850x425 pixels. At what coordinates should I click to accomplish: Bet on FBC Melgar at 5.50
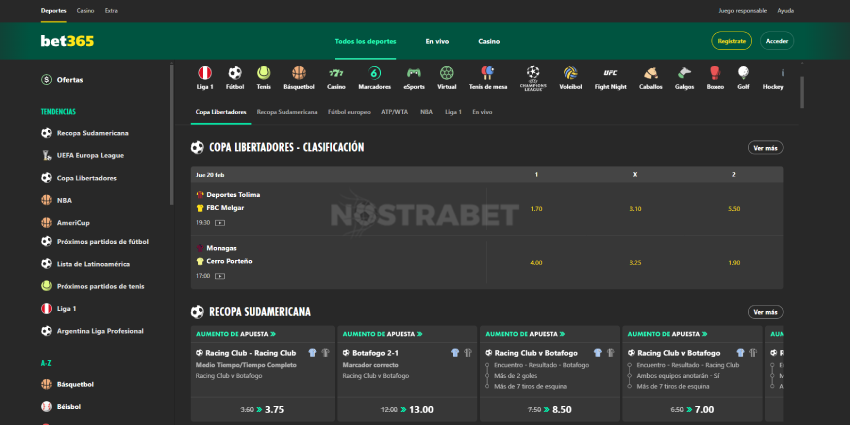tap(734, 209)
